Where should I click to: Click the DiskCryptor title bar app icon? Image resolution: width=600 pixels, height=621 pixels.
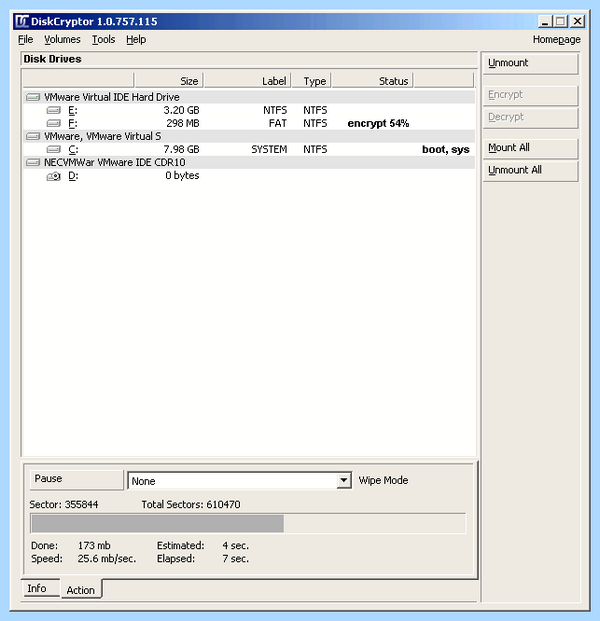coord(21,21)
